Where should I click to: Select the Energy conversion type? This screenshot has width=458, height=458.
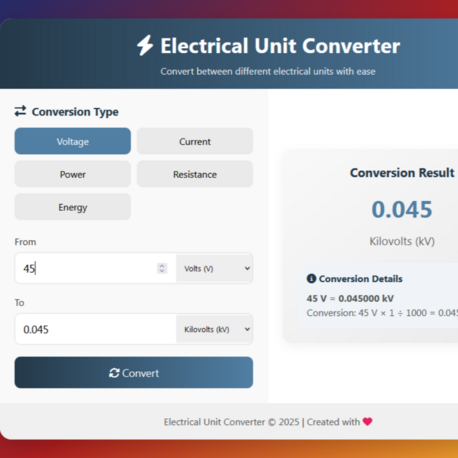[73, 207]
